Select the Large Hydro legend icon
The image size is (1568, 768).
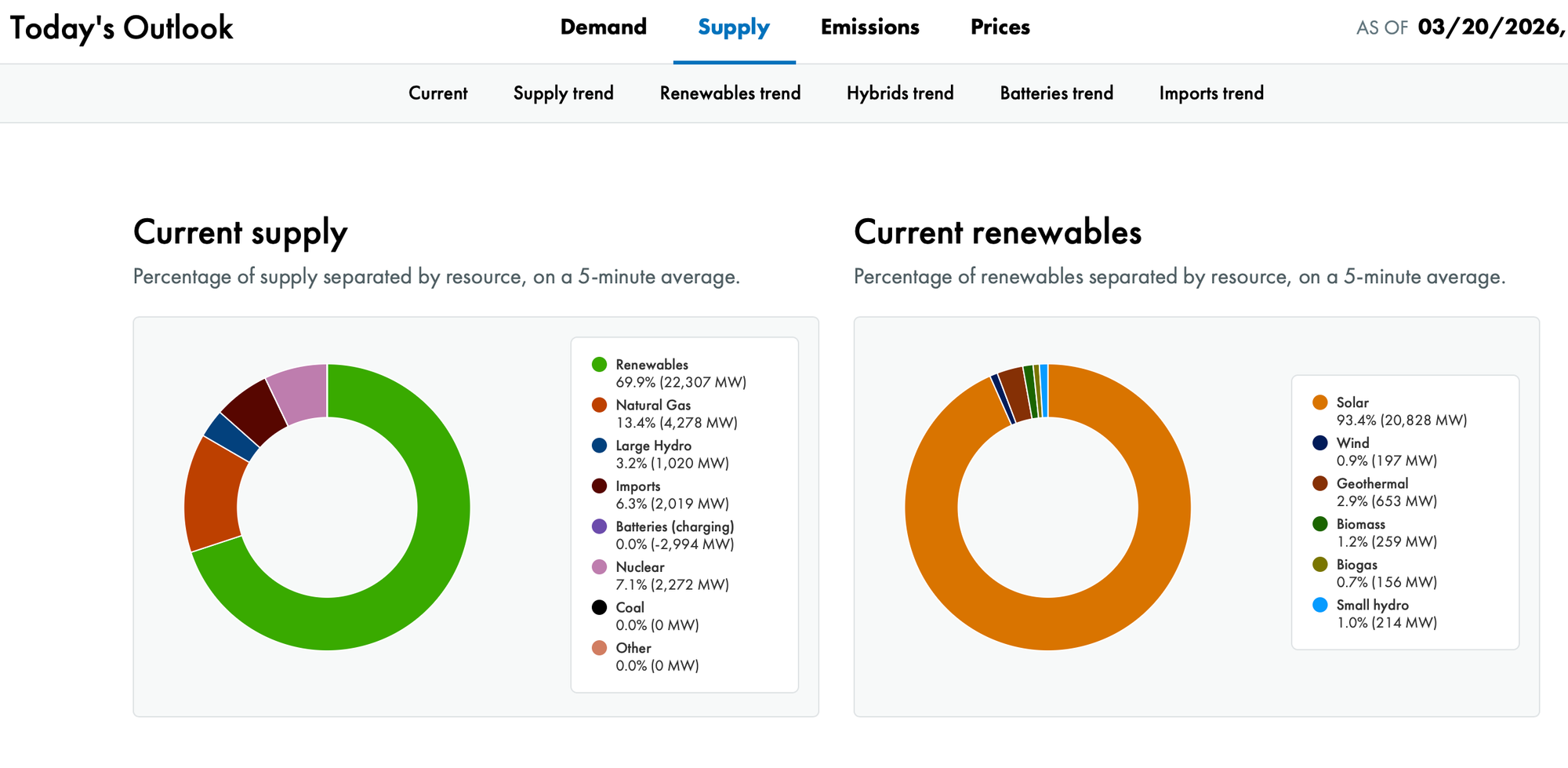click(x=598, y=446)
